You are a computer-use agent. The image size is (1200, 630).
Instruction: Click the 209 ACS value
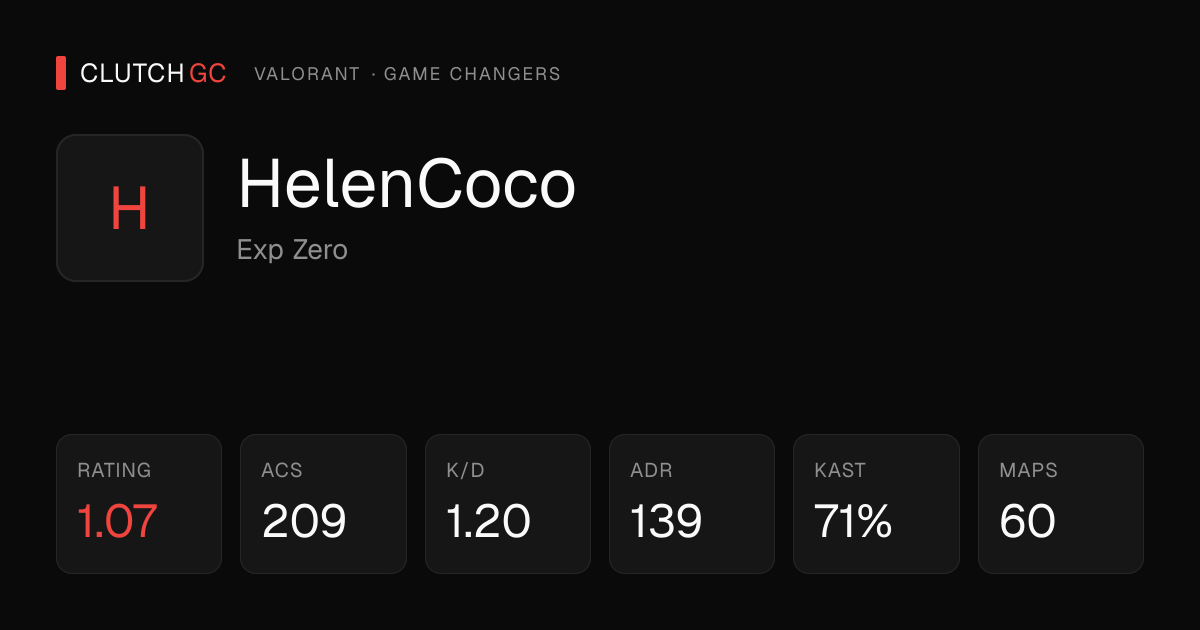(304, 522)
